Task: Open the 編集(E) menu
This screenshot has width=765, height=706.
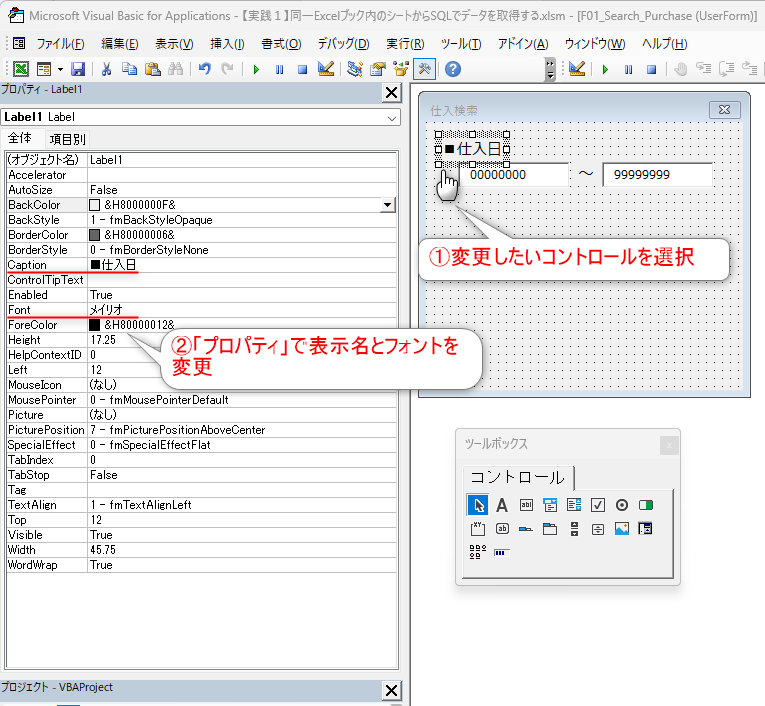Action: click(x=120, y=44)
